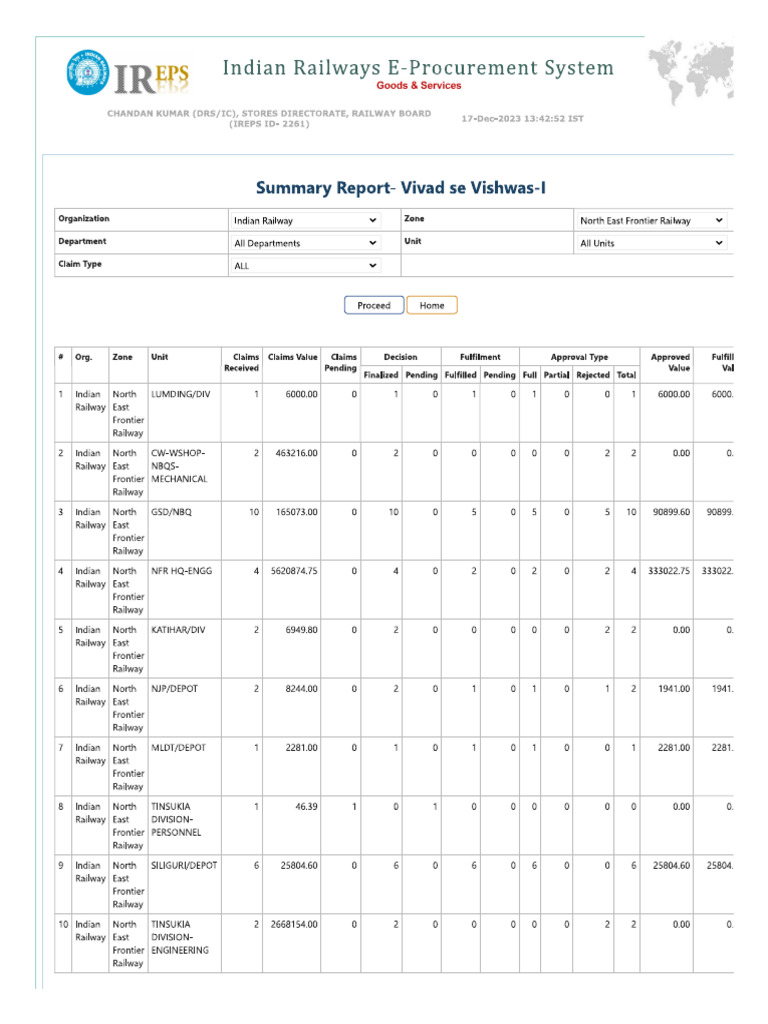The height and width of the screenshot is (1024, 768).
Task: Go to Home via Home button
Action: pos(432,305)
